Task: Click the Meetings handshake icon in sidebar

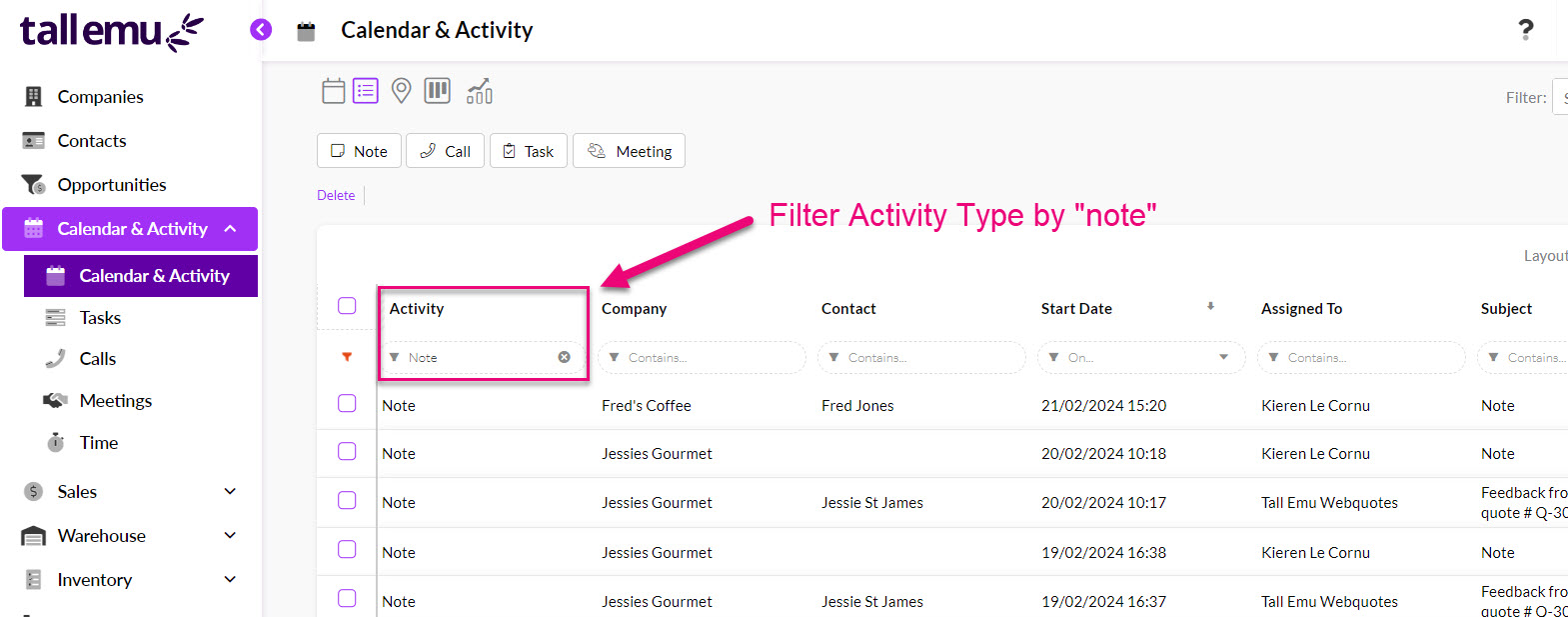Action: point(55,400)
